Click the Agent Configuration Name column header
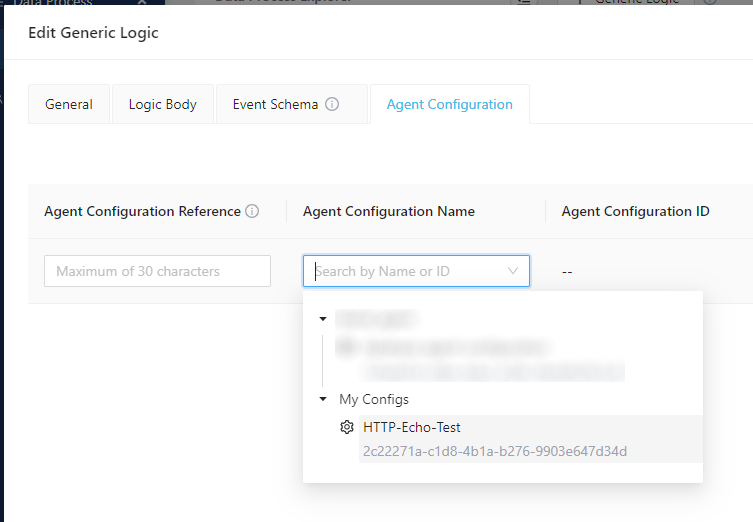Viewport: 753px width, 522px height. tap(388, 211)
